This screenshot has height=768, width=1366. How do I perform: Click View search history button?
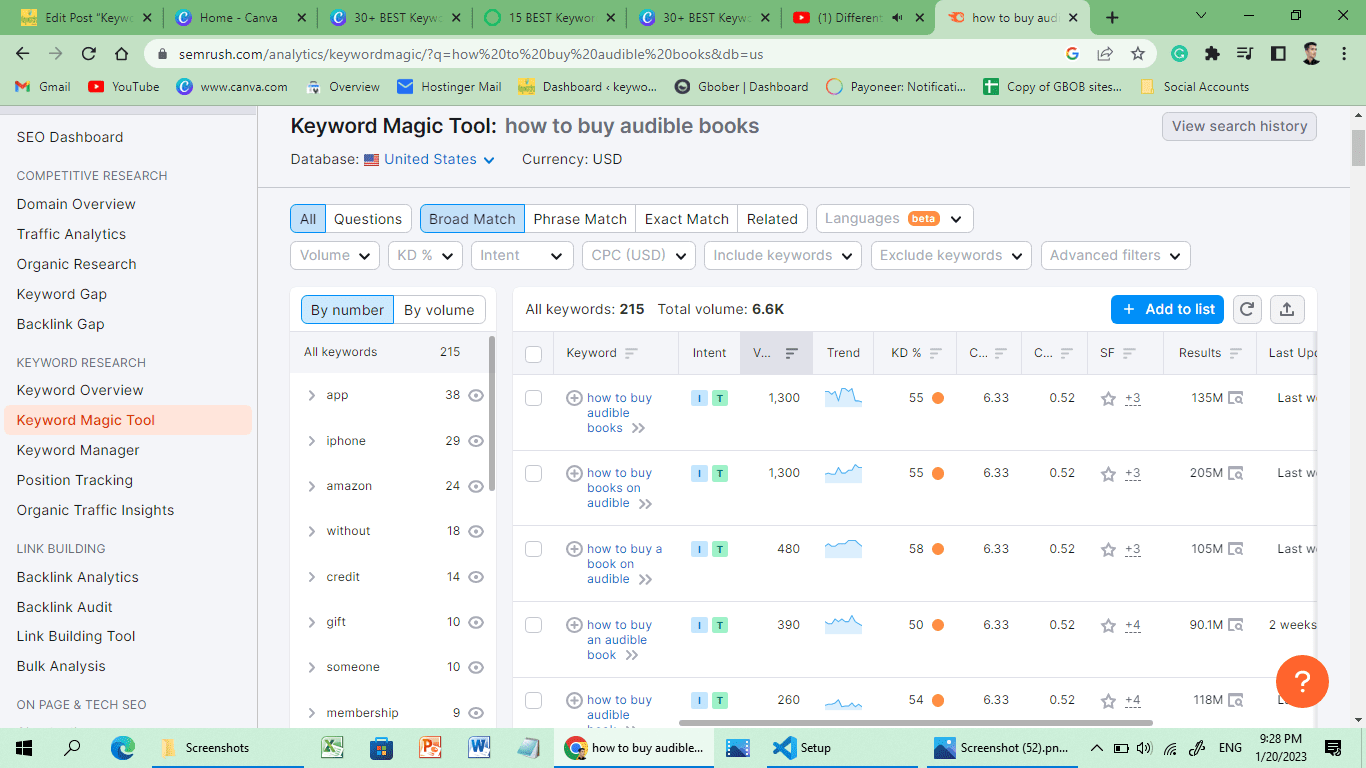(x=1239, y=126)
